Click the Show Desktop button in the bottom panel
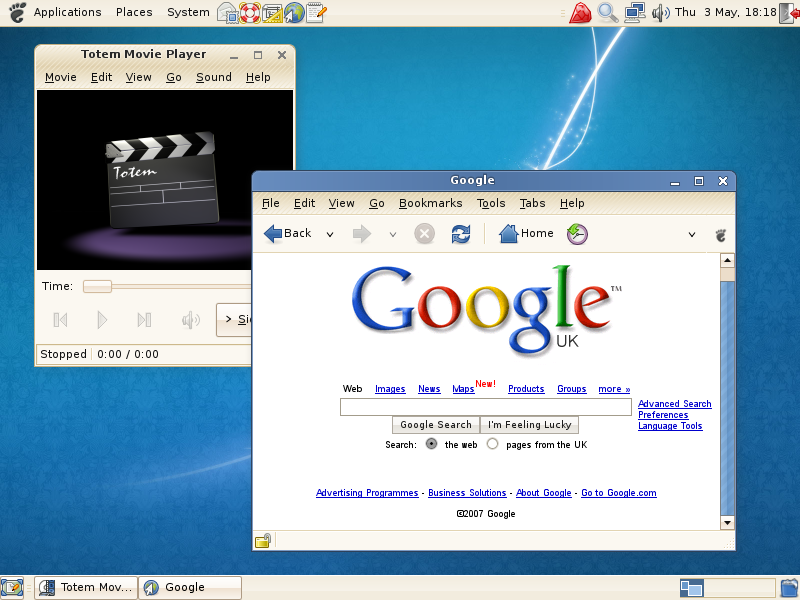This screenshot has height=600, width=800. (x=12, y=588)
